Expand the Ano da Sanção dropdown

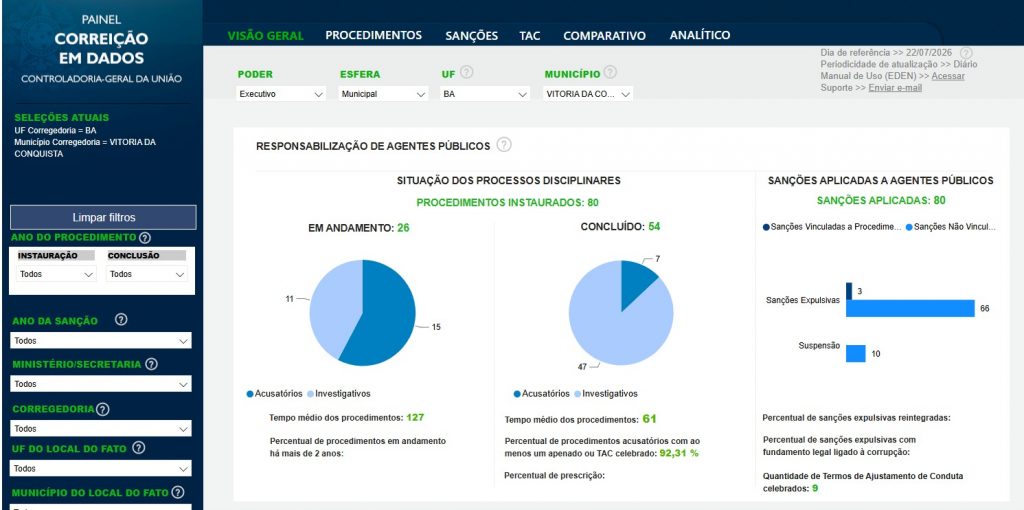point(101,341)
